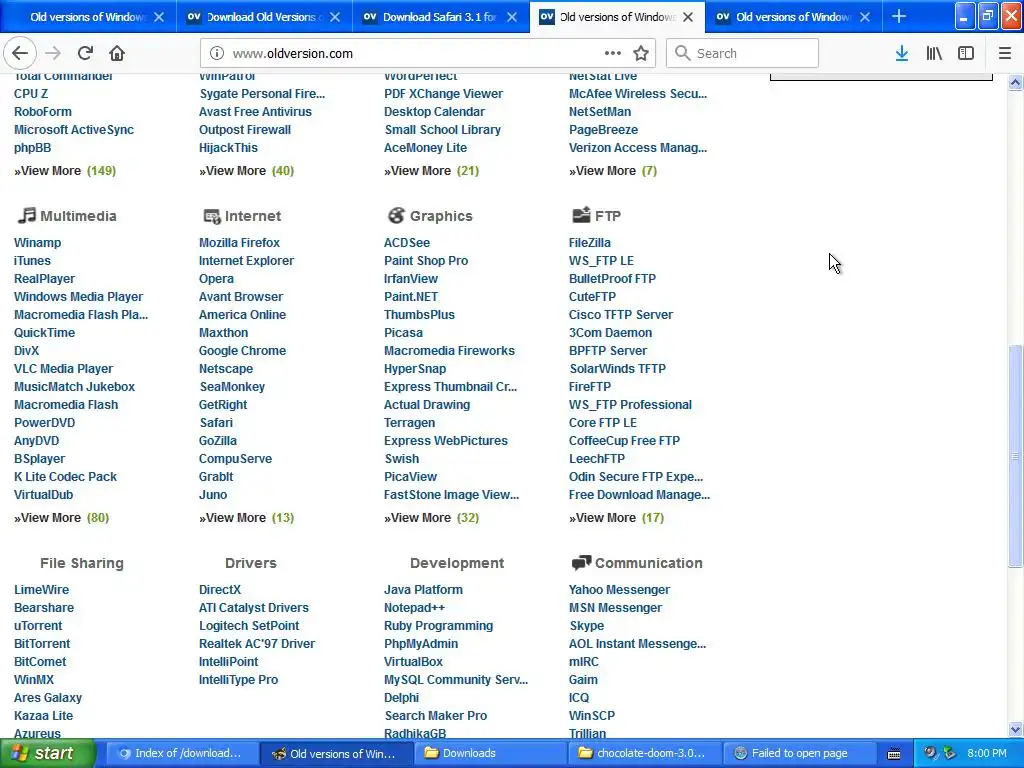
Task: Click the vertical scrollbar thumb
Action: (1015, 456)
